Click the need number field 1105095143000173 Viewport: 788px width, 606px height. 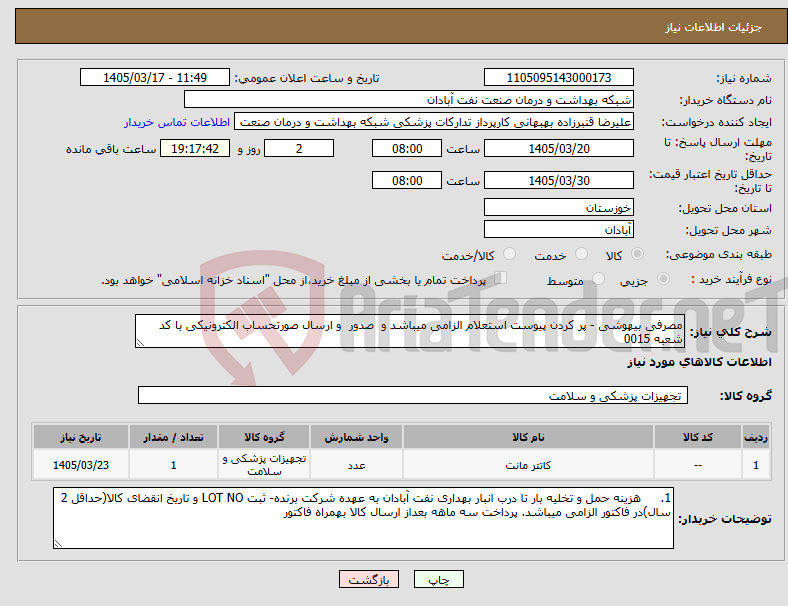click(558, 77)
